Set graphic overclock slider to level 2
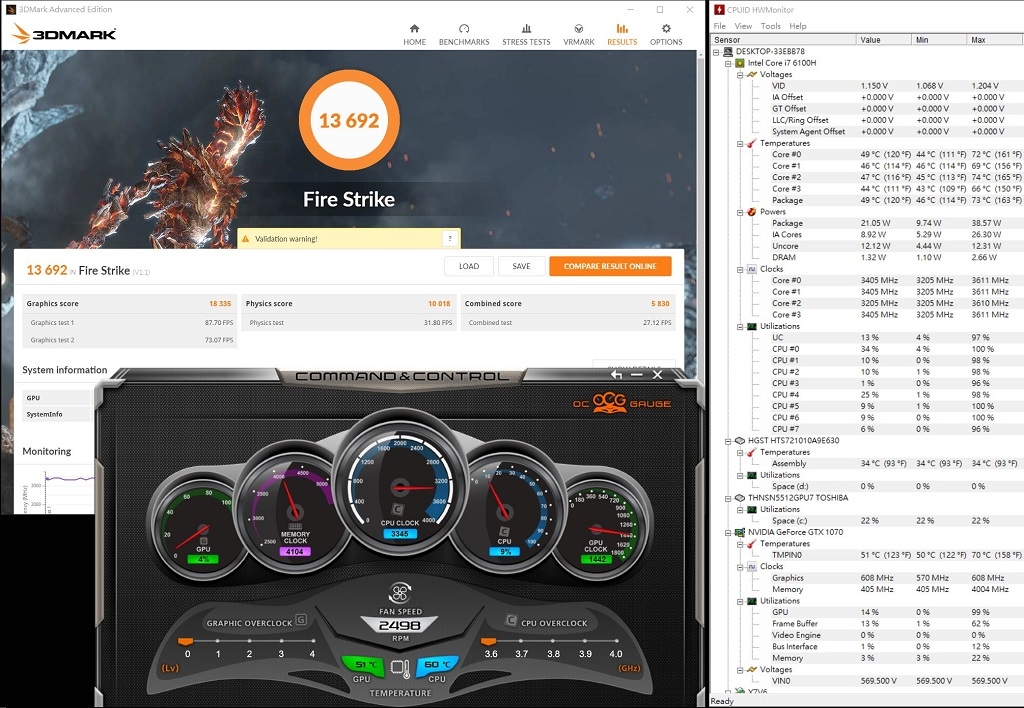The width and height of the screenshot is (1024, 708). pos(249,642)
